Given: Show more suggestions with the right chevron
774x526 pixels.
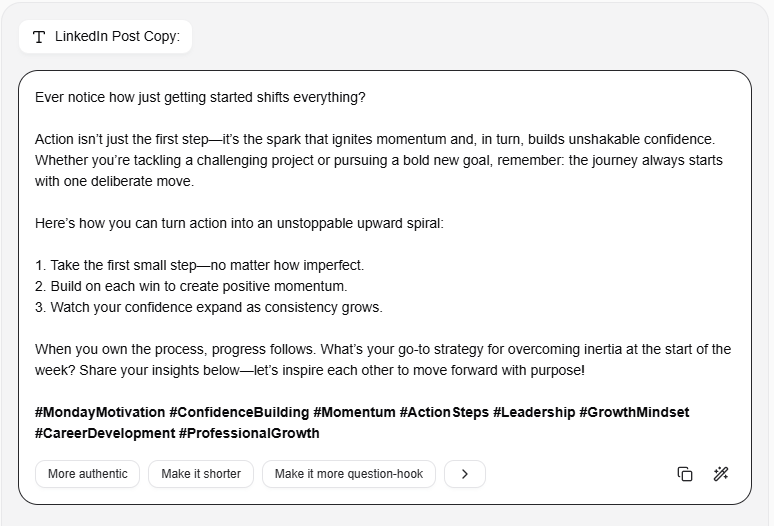Looking at the screenshot, I should click(465, 474).
